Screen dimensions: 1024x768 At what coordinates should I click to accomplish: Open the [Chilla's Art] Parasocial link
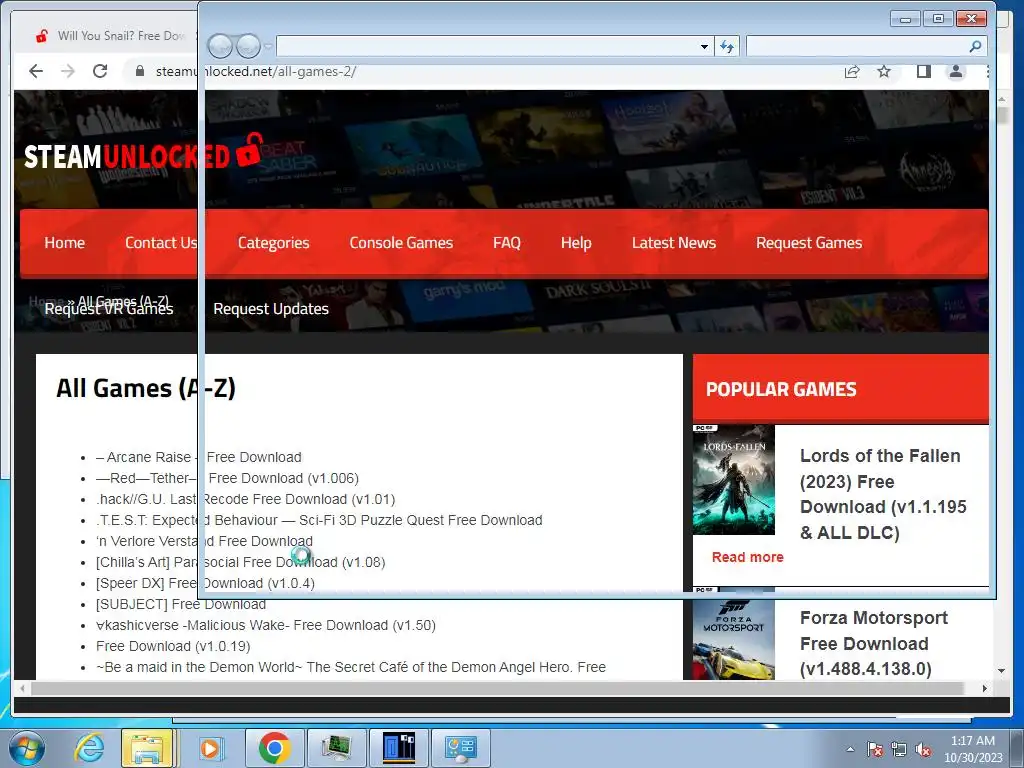(x=240, y=562)
